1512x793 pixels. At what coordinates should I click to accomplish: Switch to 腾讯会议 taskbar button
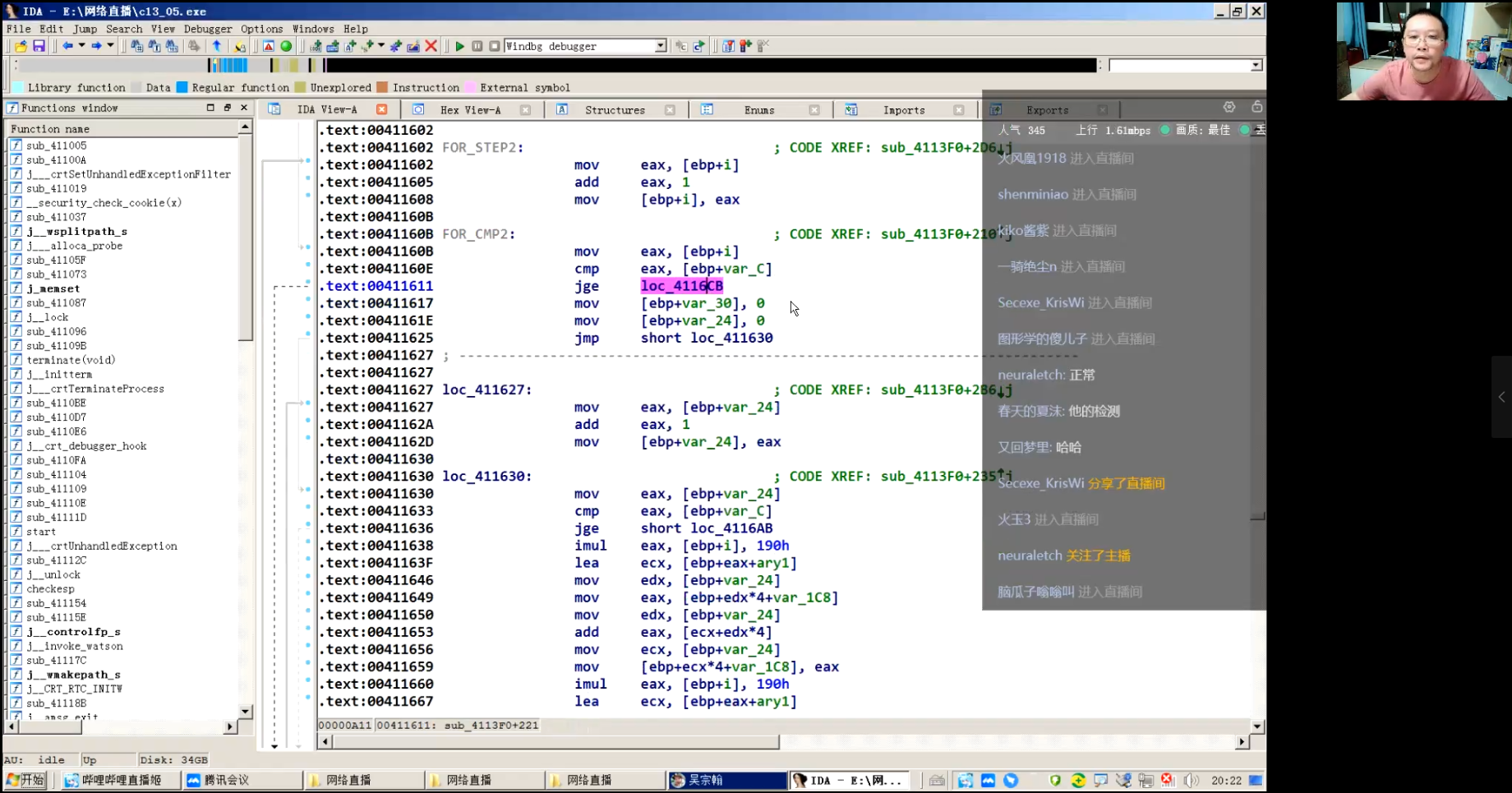coord(242,781)
